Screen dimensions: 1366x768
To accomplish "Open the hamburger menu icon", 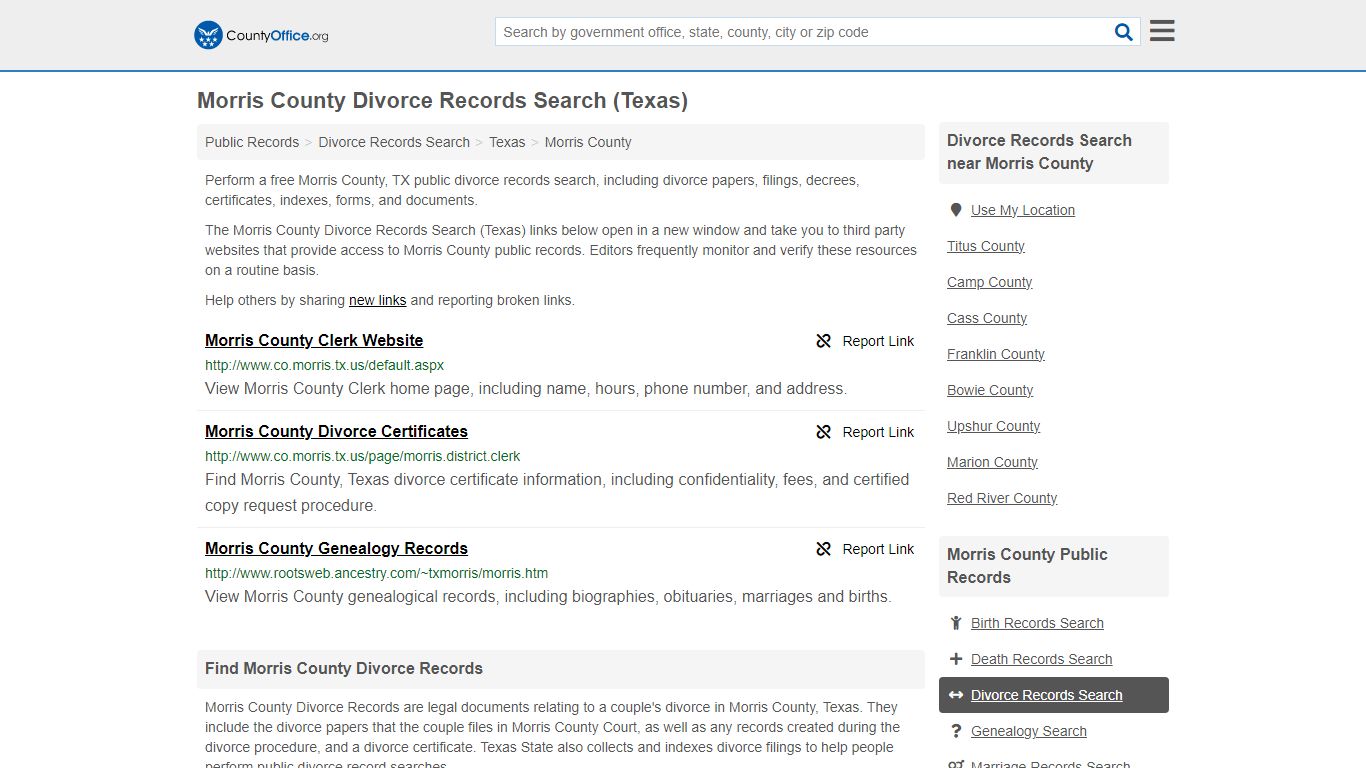I will point(1162,31).
